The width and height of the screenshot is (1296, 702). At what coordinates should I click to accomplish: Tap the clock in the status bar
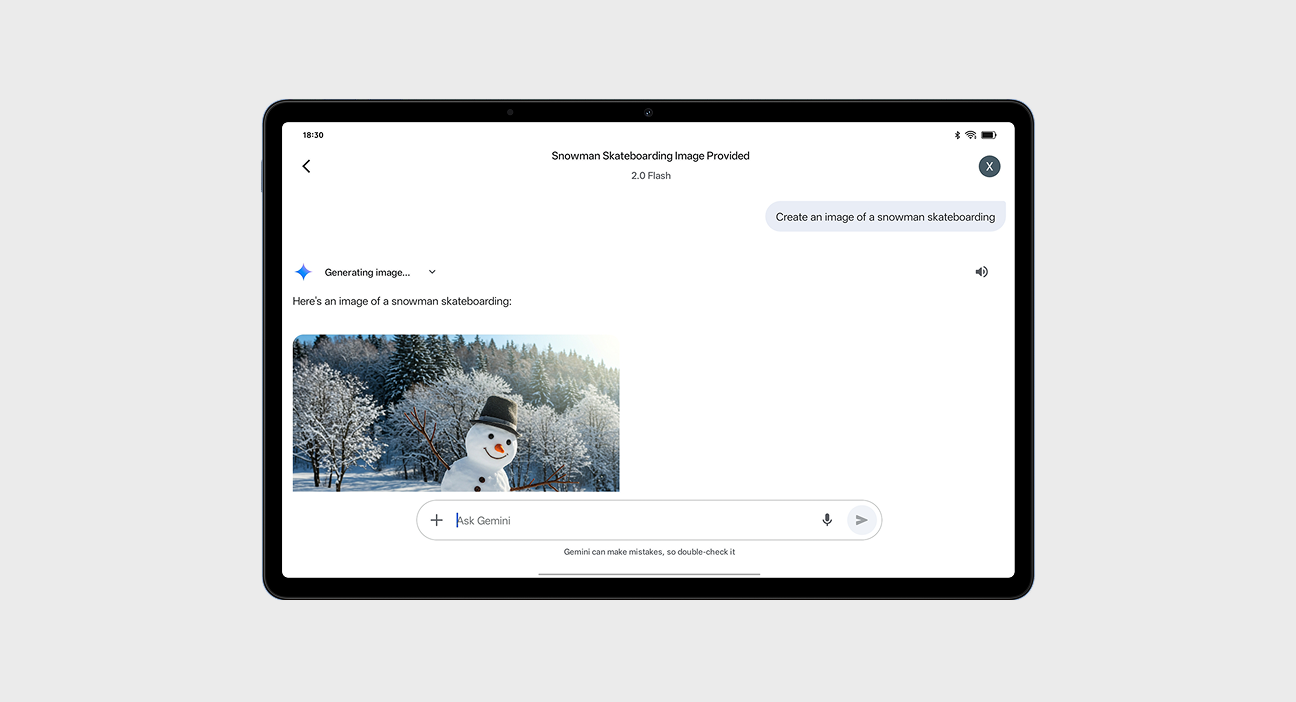point(313,134)
